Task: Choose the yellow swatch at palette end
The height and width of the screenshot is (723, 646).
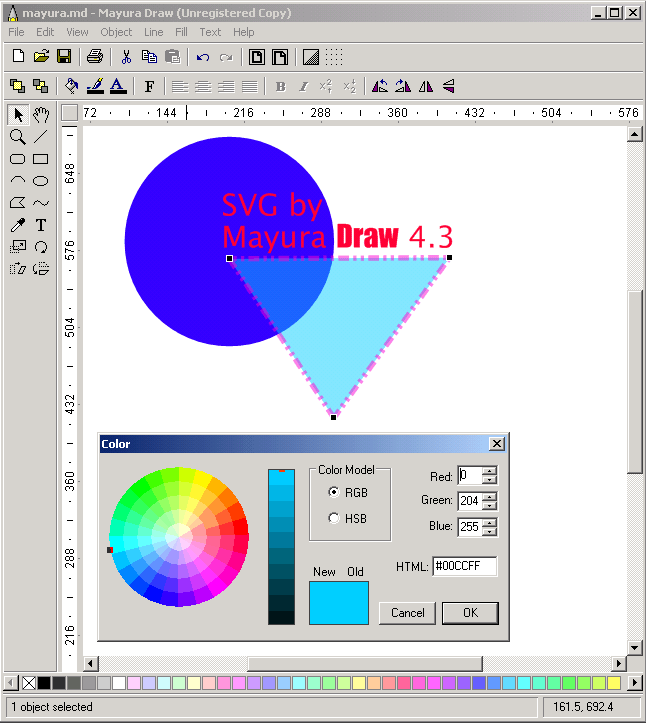Action: pyautogui.click(x=614, y=682)
